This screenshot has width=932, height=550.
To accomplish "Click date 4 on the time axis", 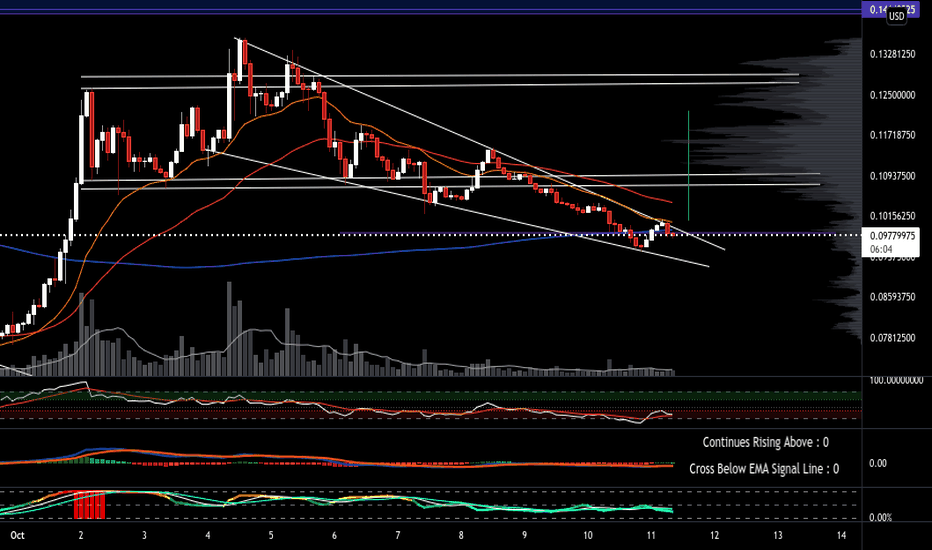I will pyautogui.click(x=207, y=535).
